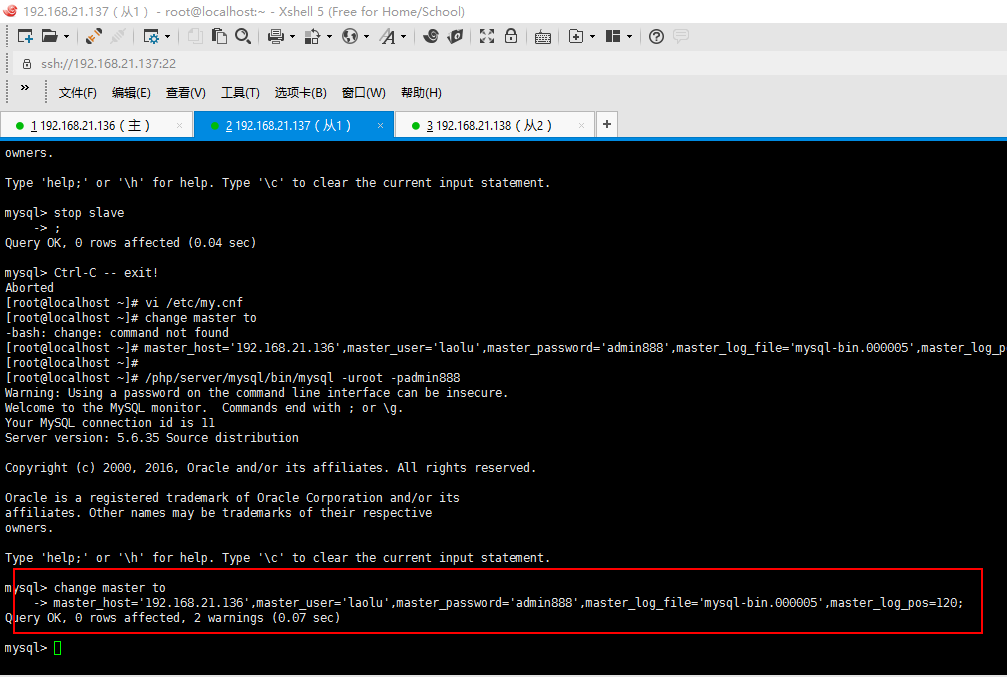Image resolution: width=1007 pixels, height=677 pixels.
Task: Open the virtual keyboard icon
Action: pos(542,37)
